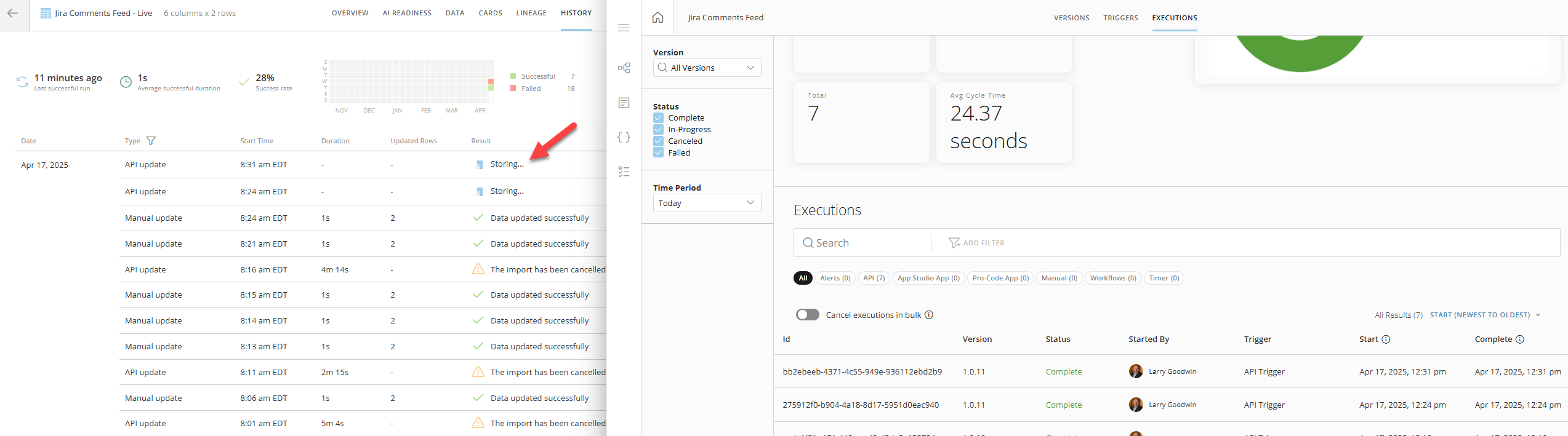Image resolution: width=1568 pixels, height=436 pixels.
Task: Open the curly braces code icon
Action: 624,137
